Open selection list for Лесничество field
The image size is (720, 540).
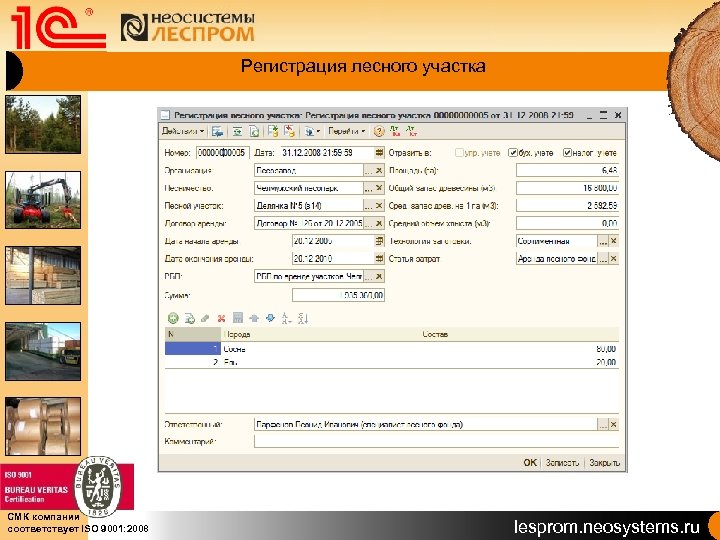(368, 188)
